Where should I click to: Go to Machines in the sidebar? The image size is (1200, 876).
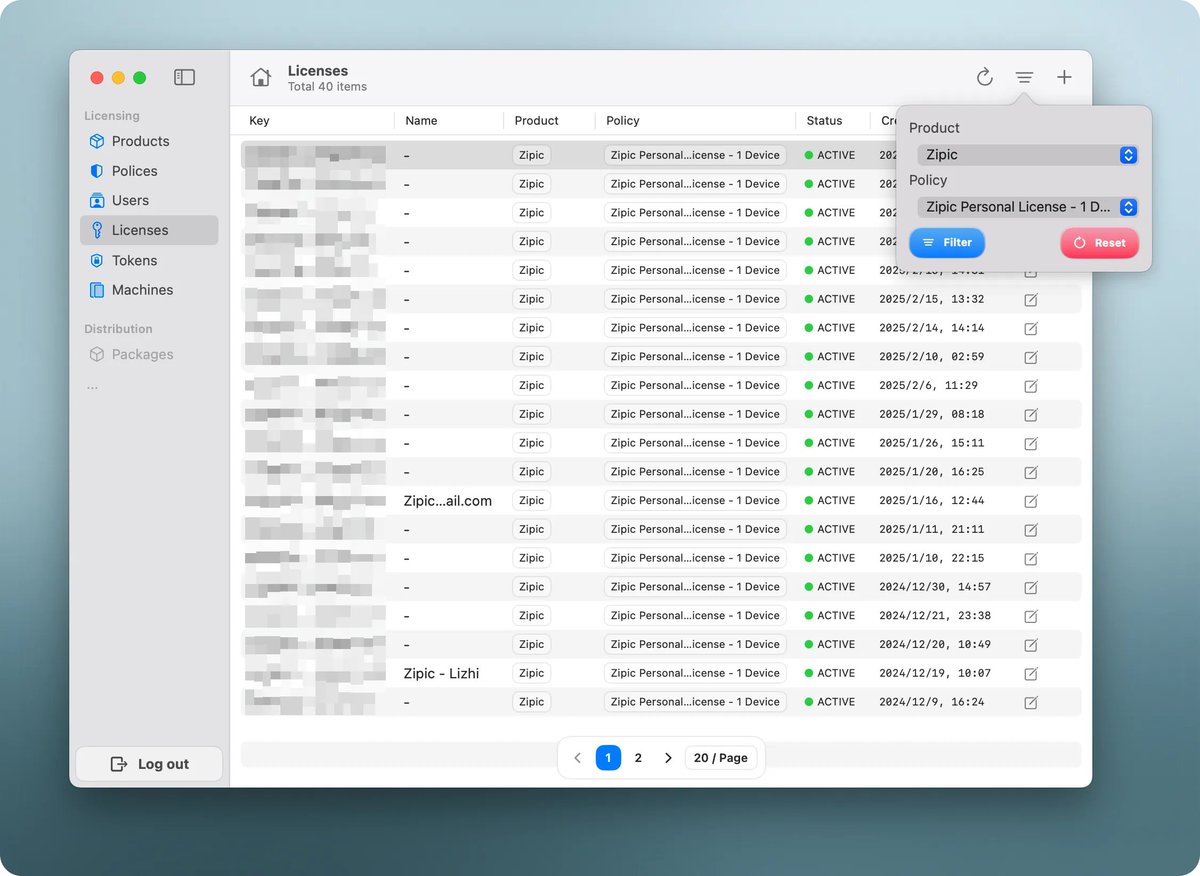[142, 290]
